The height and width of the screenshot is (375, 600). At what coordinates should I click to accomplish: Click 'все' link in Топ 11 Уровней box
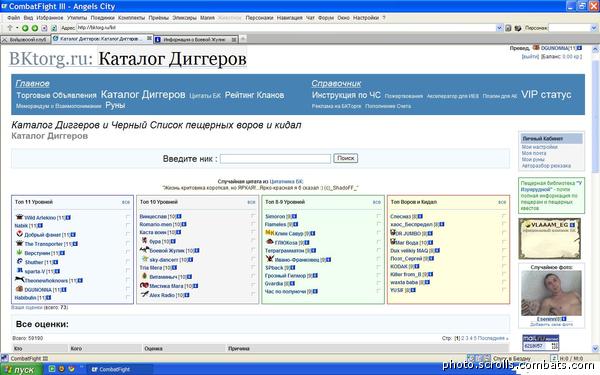point(126,202)
